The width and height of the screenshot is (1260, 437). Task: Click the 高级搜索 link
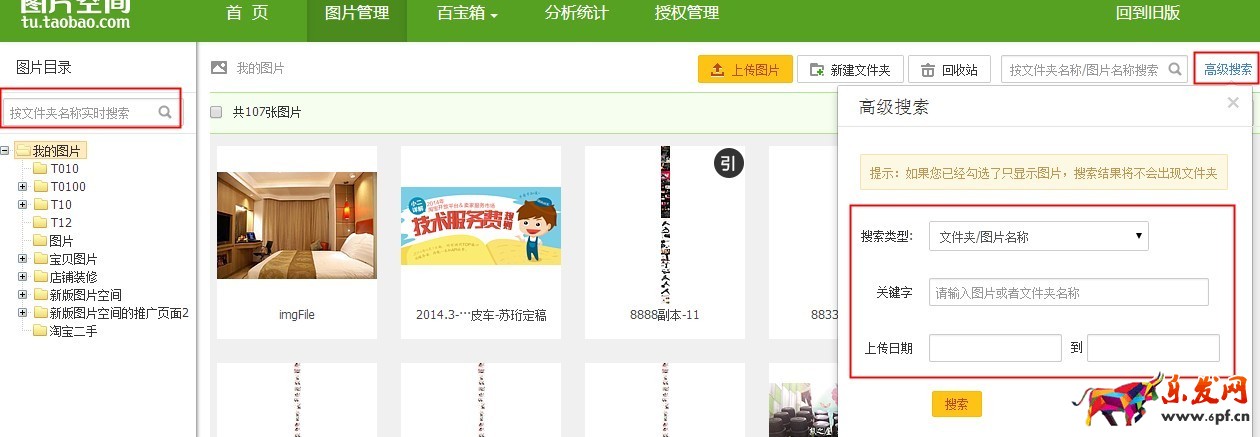[x=1227, y=70]
